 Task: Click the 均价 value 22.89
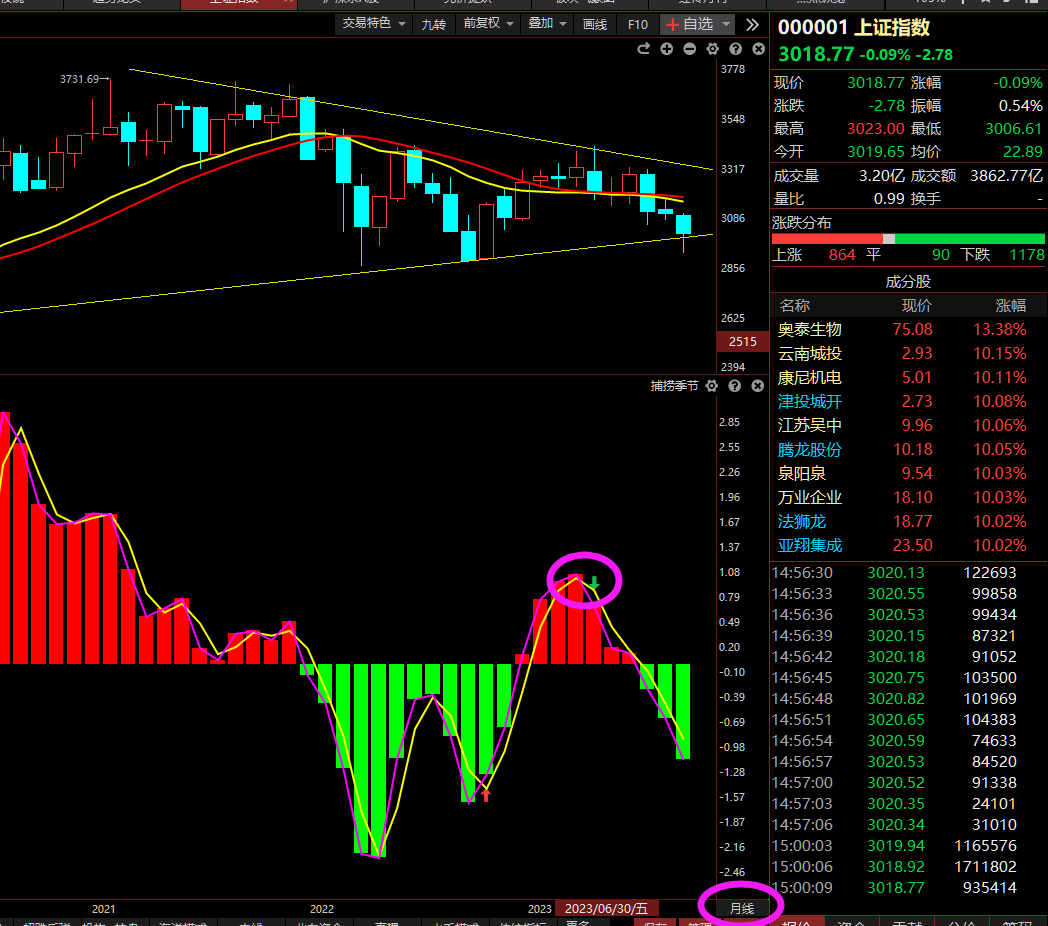tap(1023, 152)
